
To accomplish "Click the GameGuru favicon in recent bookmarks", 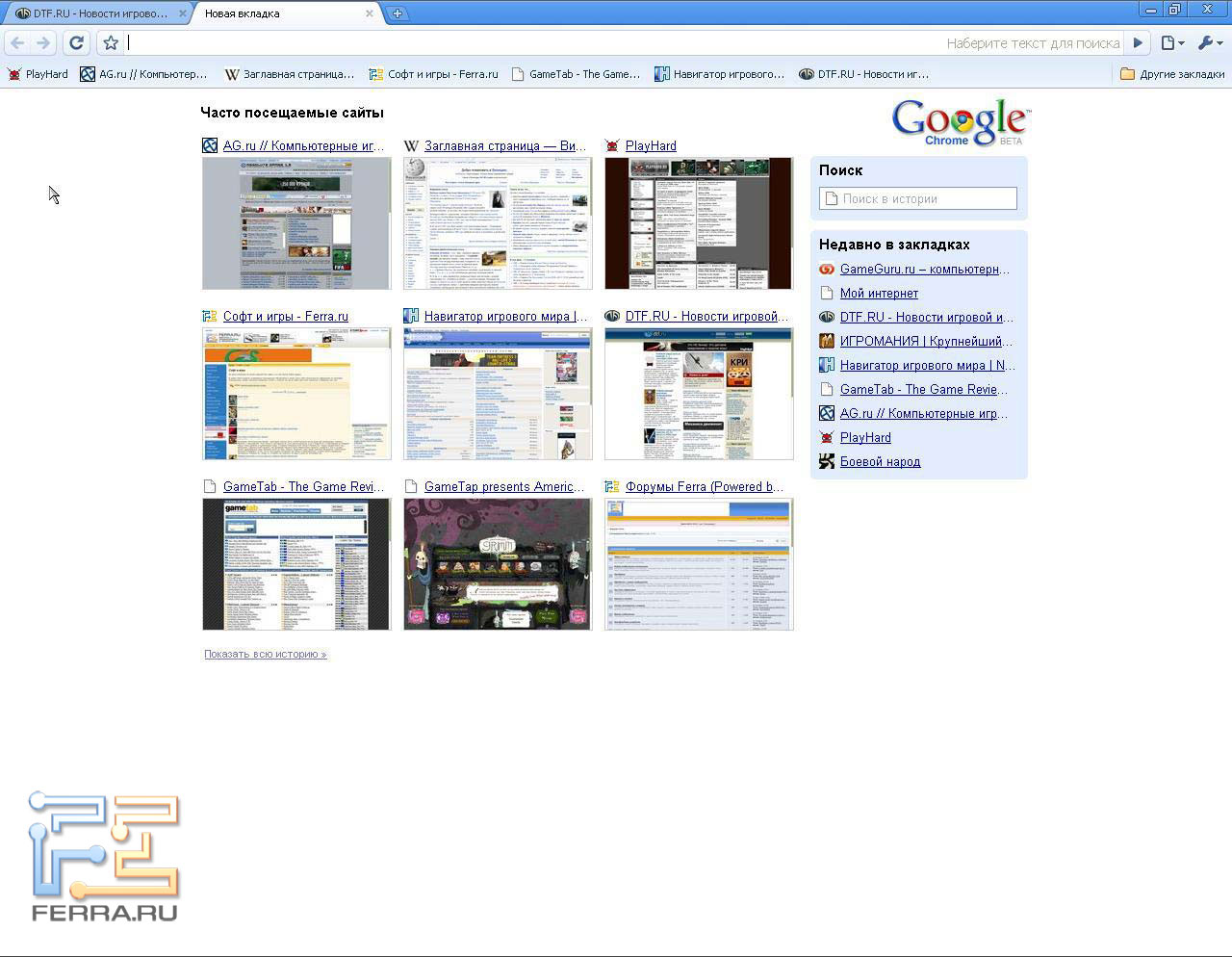I will tap(827, 269).
